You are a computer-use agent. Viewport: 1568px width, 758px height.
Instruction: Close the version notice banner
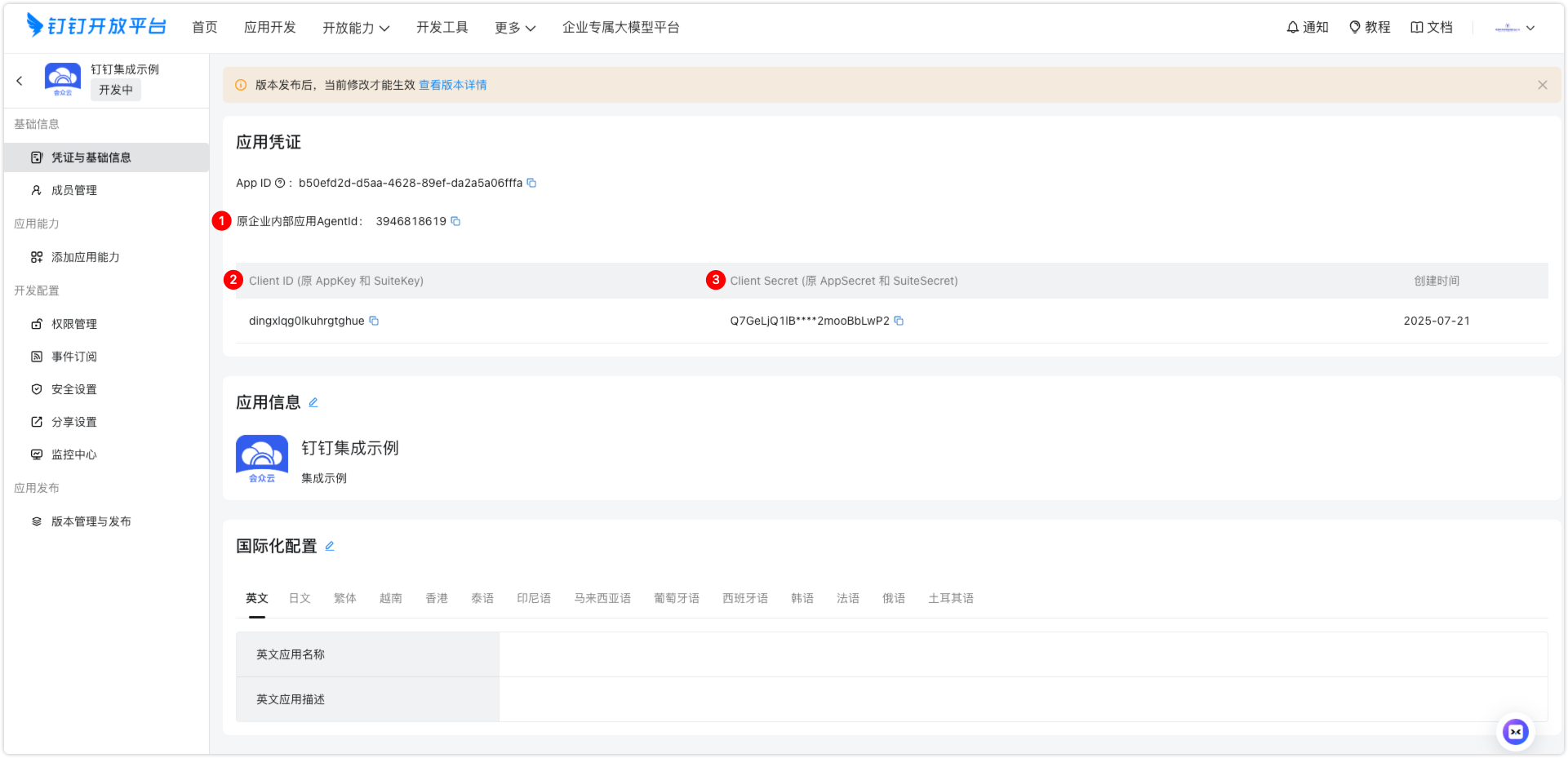[1543, 85]
